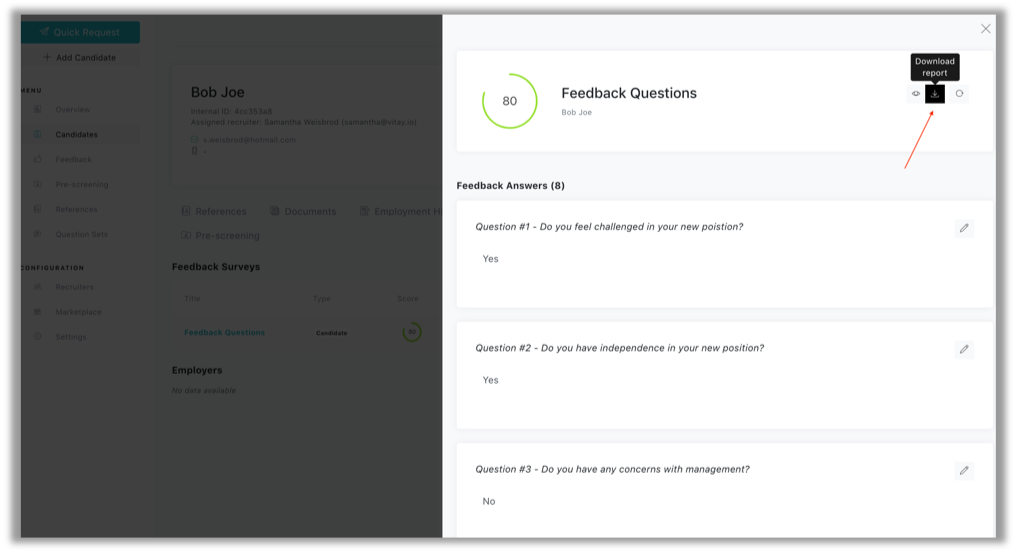
Task: Open Settings in configuration section
Action: click(71, 337)
